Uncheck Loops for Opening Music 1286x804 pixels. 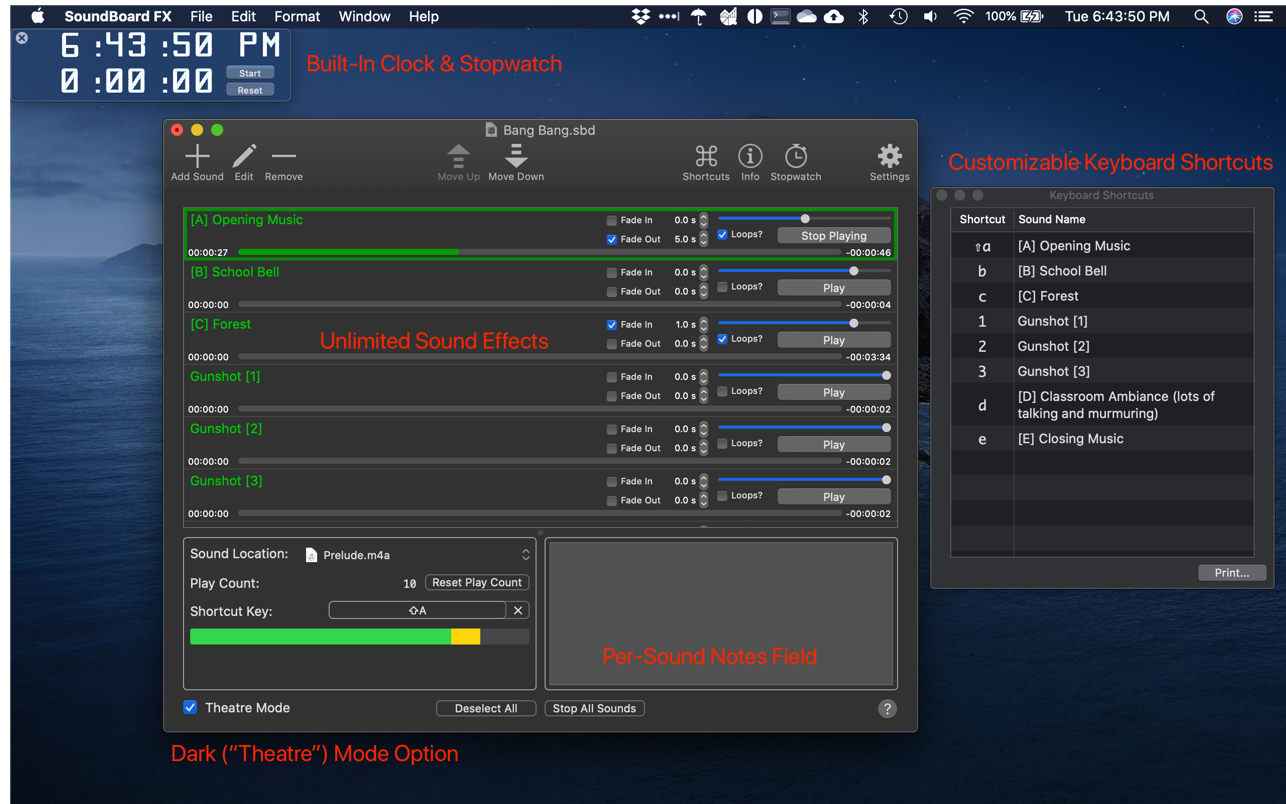coord(723,235)
